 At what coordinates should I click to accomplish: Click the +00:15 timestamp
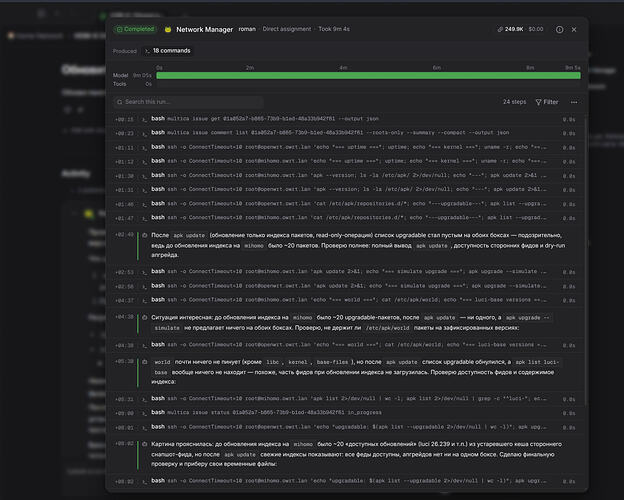[x=124, y=119]
